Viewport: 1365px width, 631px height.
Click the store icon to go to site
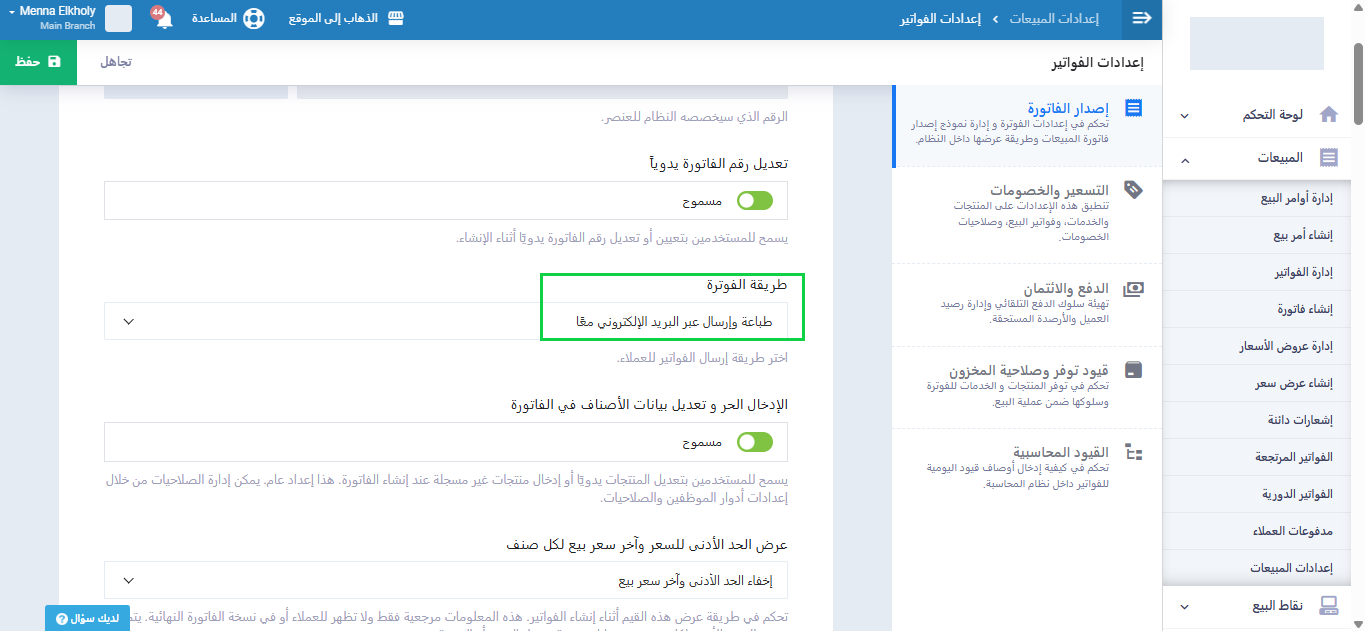click(x=396, y=19)
